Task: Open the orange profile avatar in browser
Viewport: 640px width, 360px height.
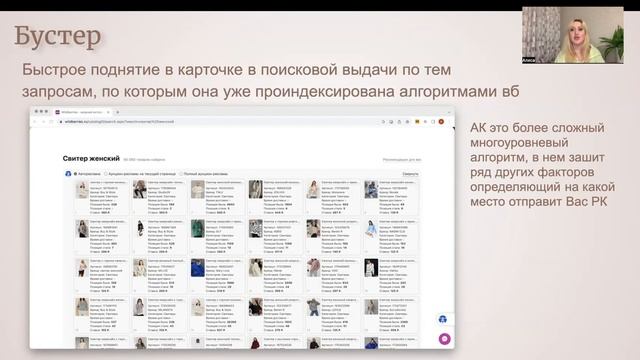Action: click(441, 122)
